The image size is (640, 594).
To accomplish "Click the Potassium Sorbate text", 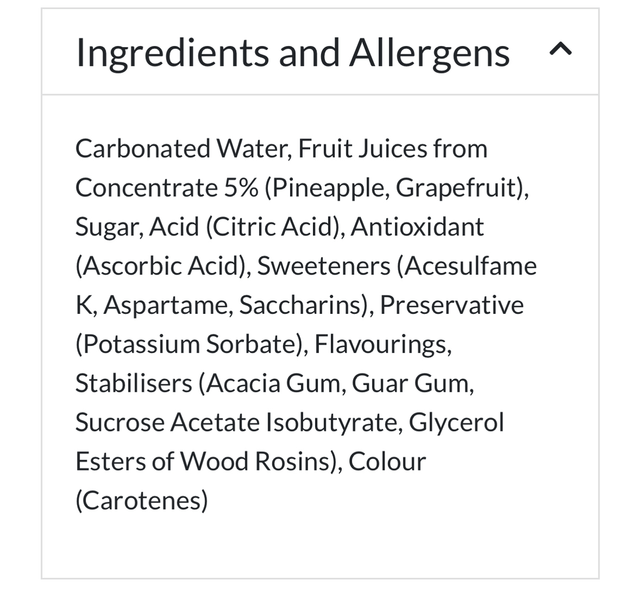I will [189, 344].
